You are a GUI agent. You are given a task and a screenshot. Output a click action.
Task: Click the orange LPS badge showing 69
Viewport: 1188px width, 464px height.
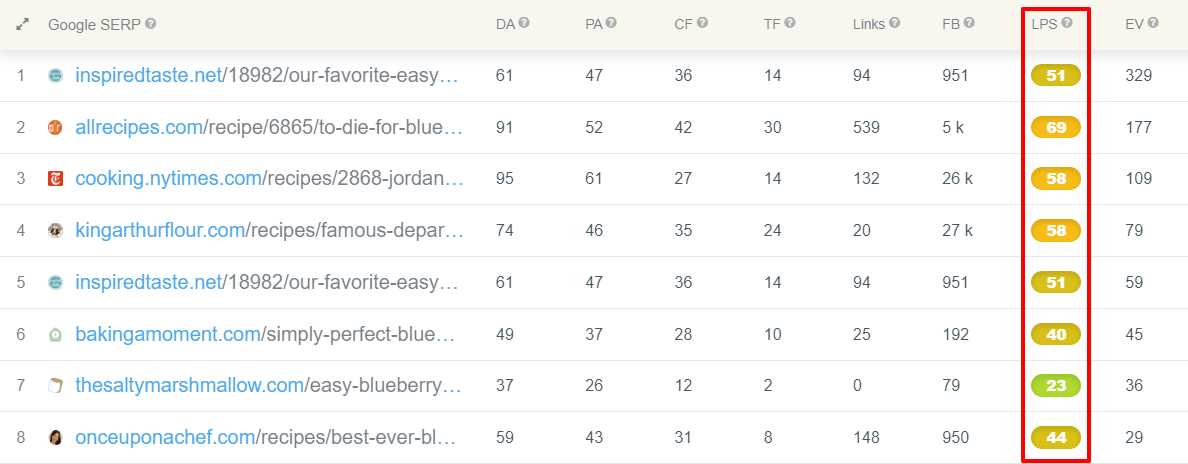pyautogui.click(x=1055, y=127)
